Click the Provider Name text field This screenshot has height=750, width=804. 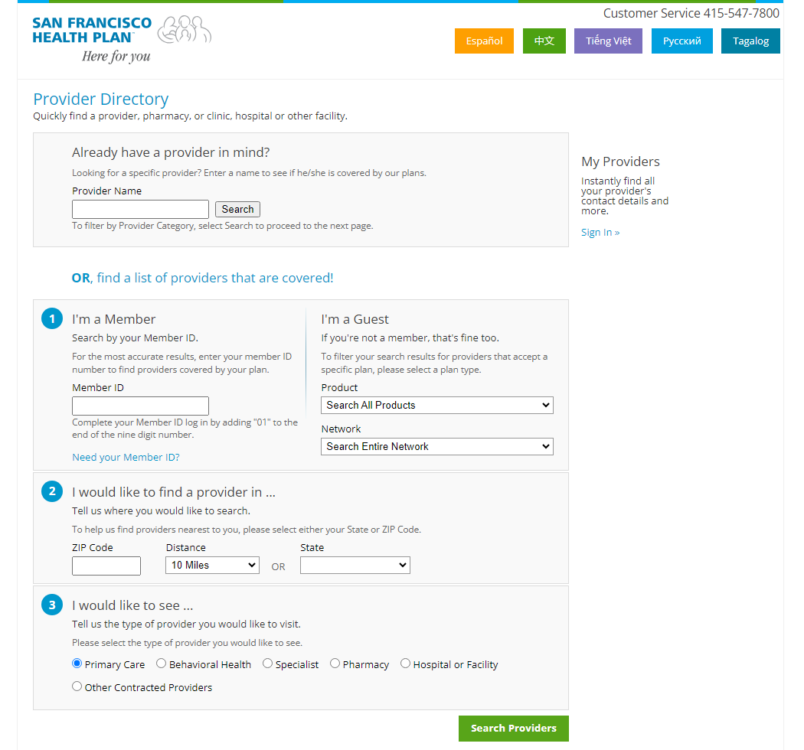coord(140,209)
